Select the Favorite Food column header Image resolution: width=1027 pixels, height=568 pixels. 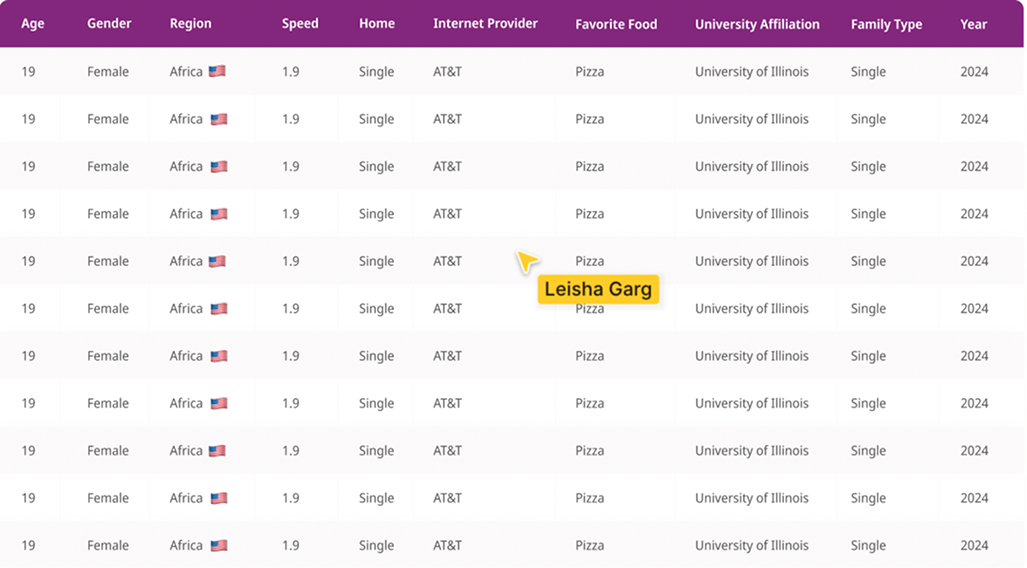[x=616, y=24]
